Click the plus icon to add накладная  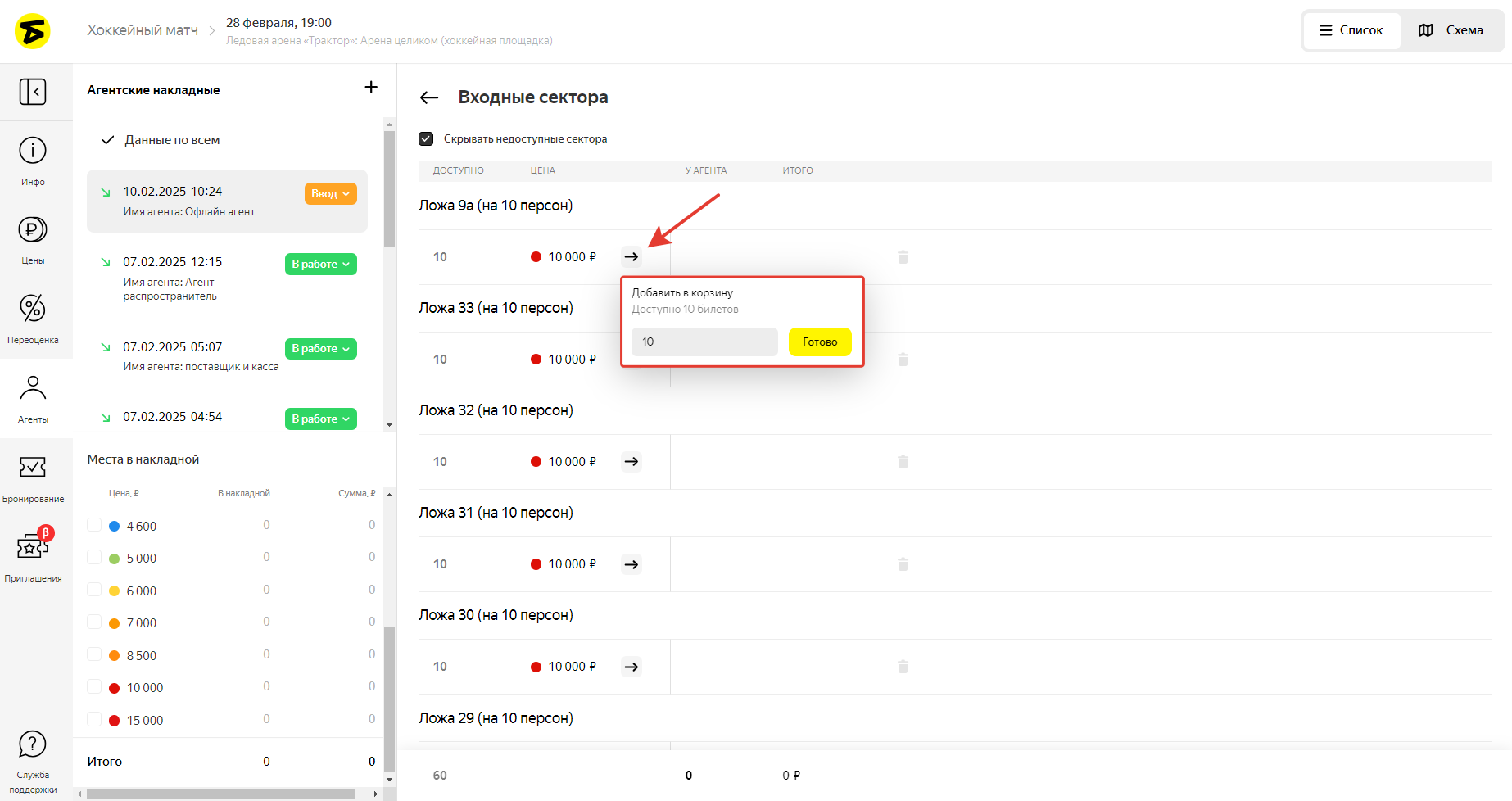[371, 88]
